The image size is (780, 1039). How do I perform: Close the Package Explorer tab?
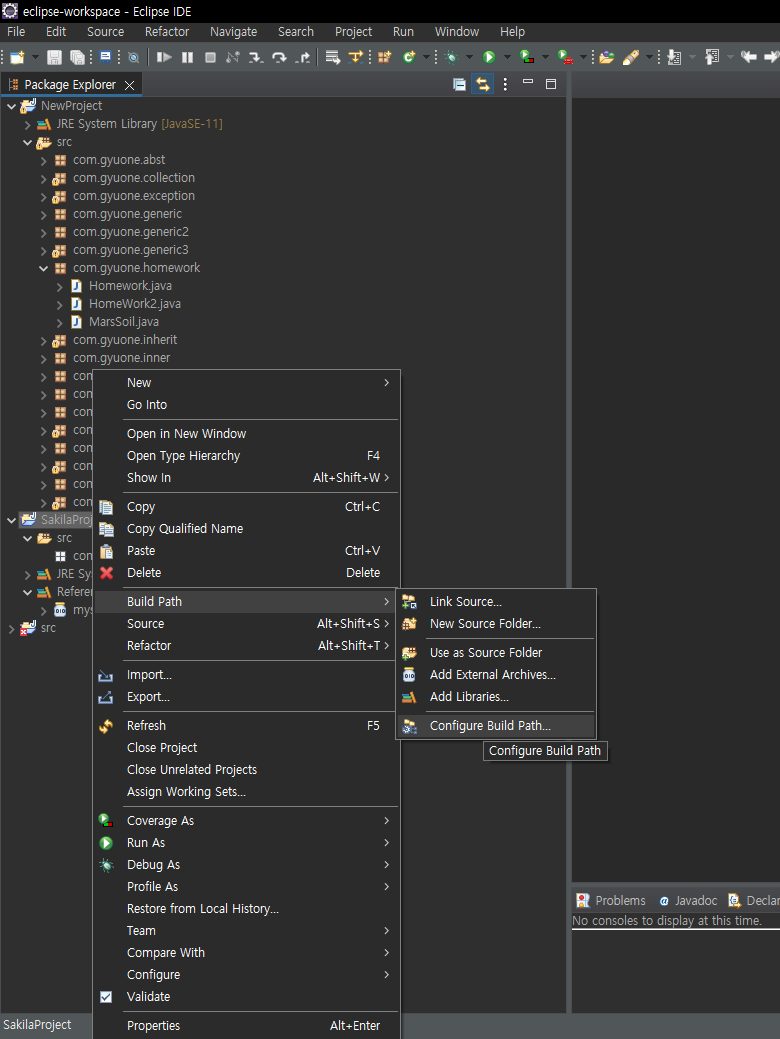click(x=130, y=85)
